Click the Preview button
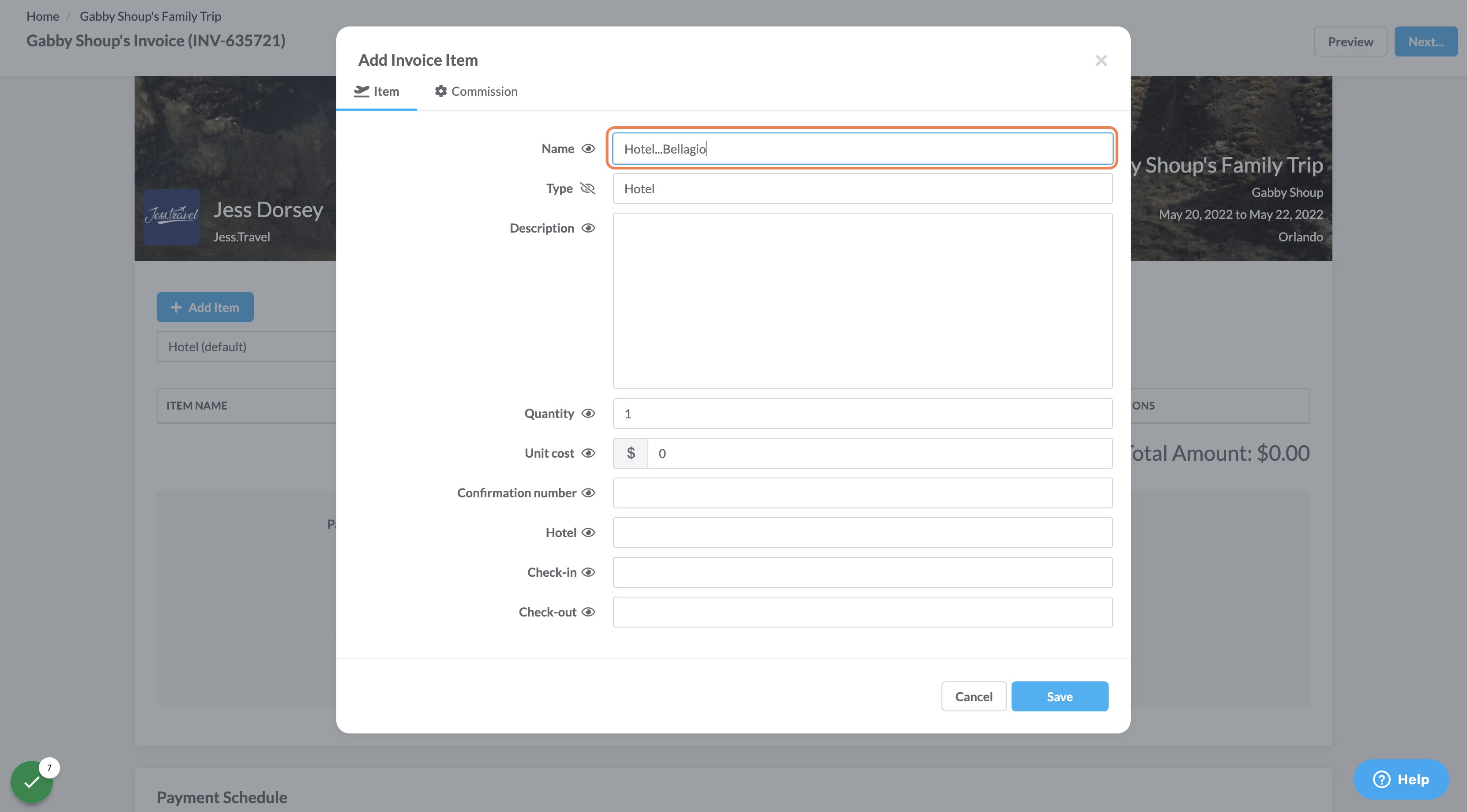 [x=1350, y=41]
